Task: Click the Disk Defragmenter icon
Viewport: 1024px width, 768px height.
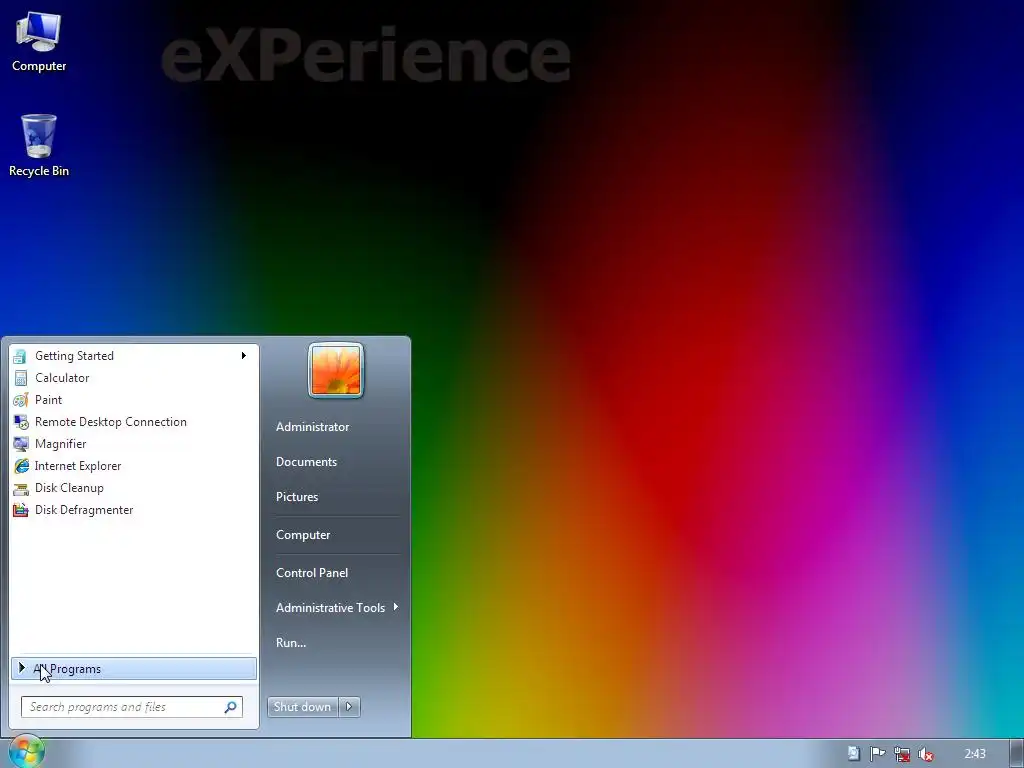Action: pyautogui.click(x=20, y=510)
